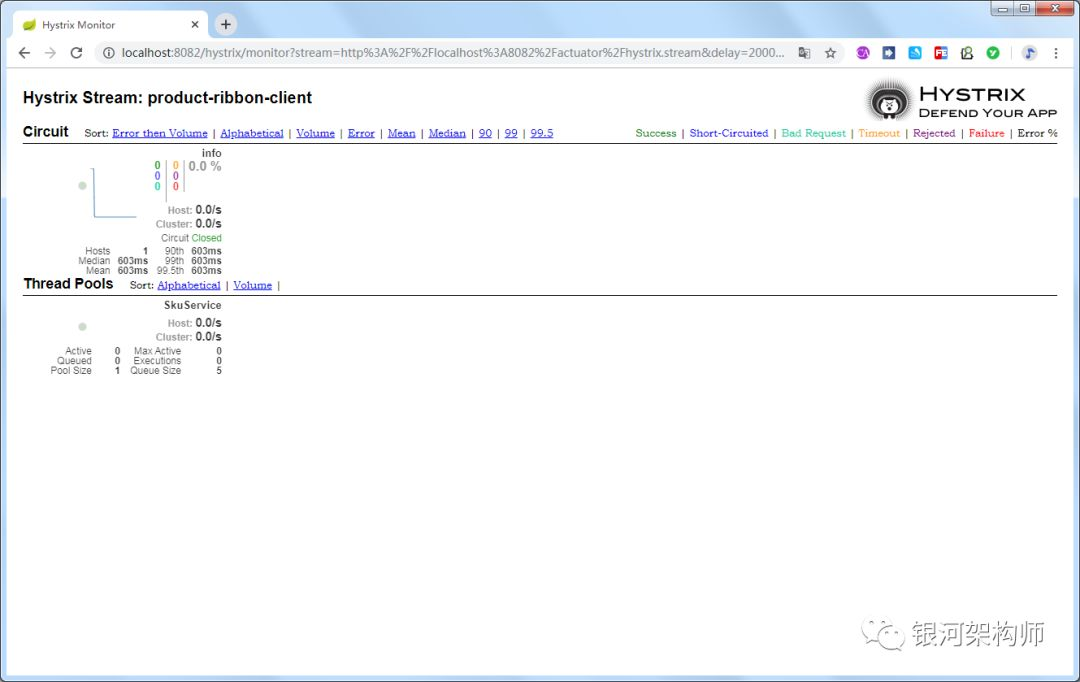The height and width of the screenshot is (682, 1080).
Task: Open the translate page icon
Action: click(804, 53)
